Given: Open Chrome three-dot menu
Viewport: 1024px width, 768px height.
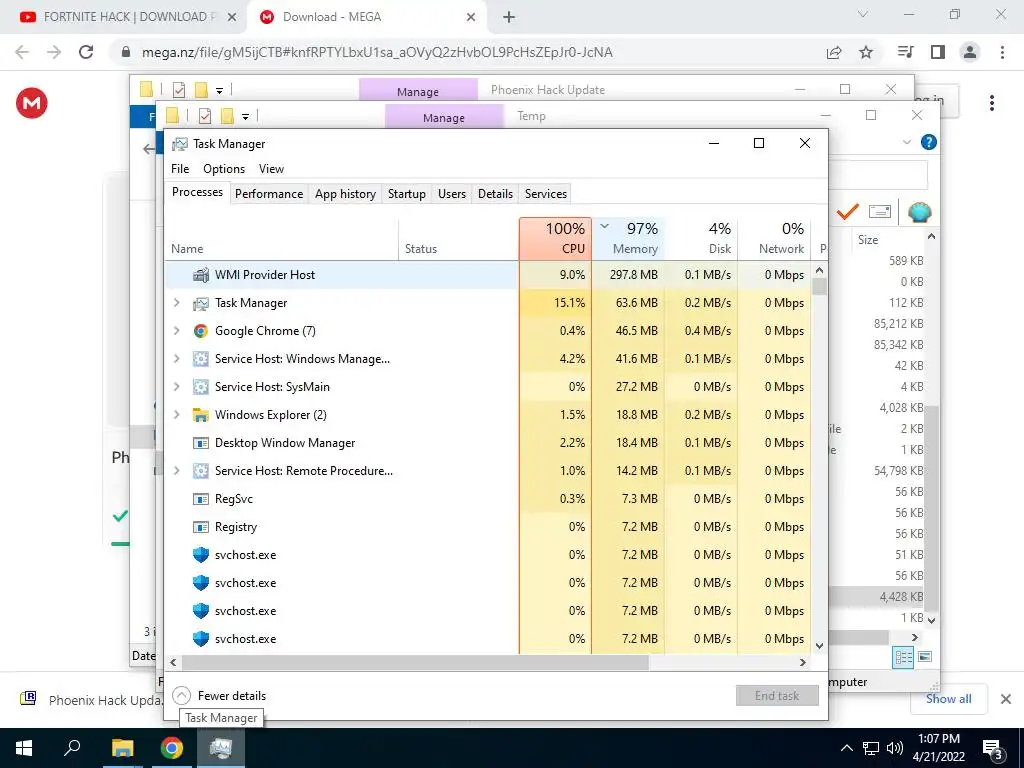Looking at the screenshot, I should pos(1002,52).
